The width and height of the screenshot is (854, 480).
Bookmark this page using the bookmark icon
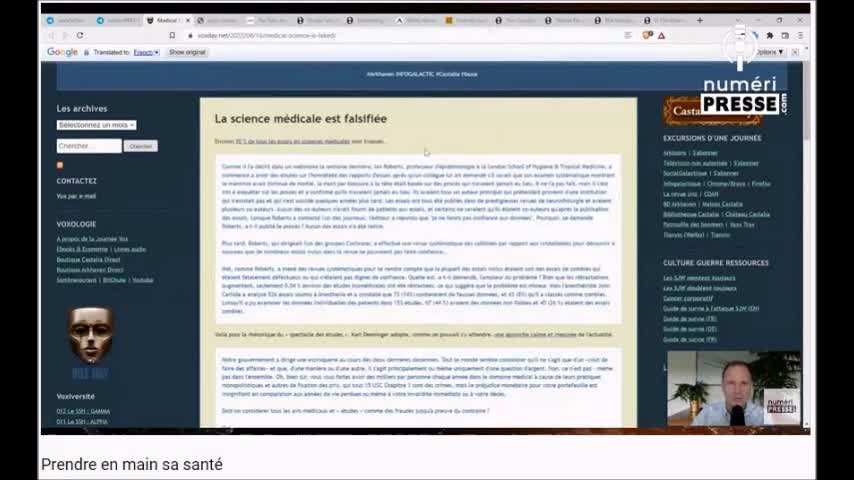[172, 35]
